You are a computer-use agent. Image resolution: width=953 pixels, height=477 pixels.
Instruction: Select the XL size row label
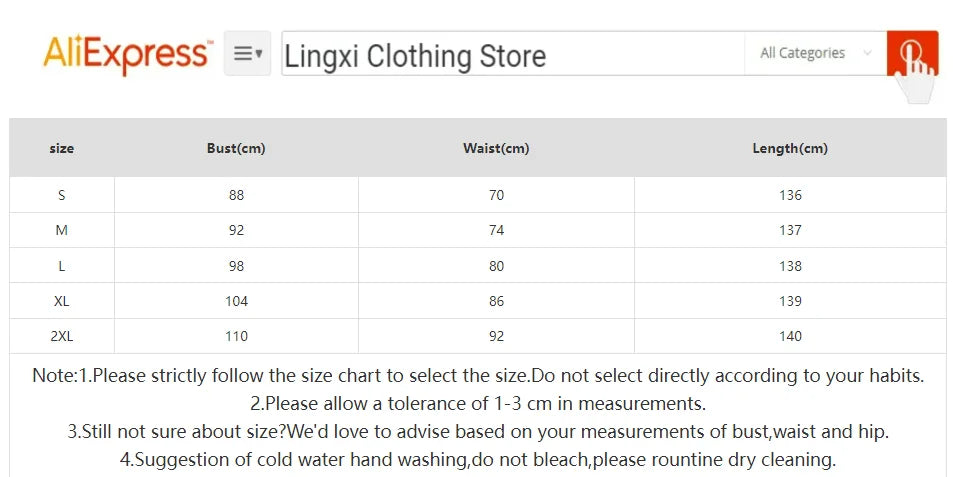coord(62,301)
